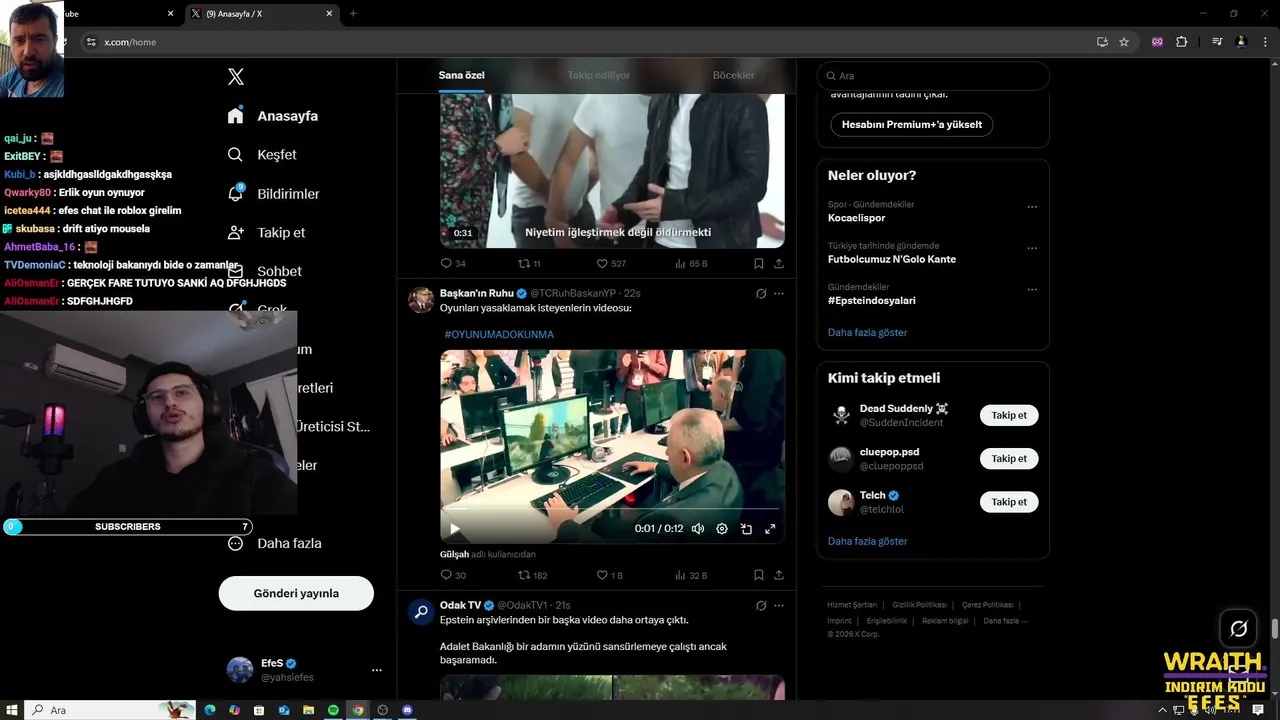Viewport: 1280px width, 720px height.
Task: Click Daha fazla göster under Kimi takip etmeli
Action: [x=867, y=541]
